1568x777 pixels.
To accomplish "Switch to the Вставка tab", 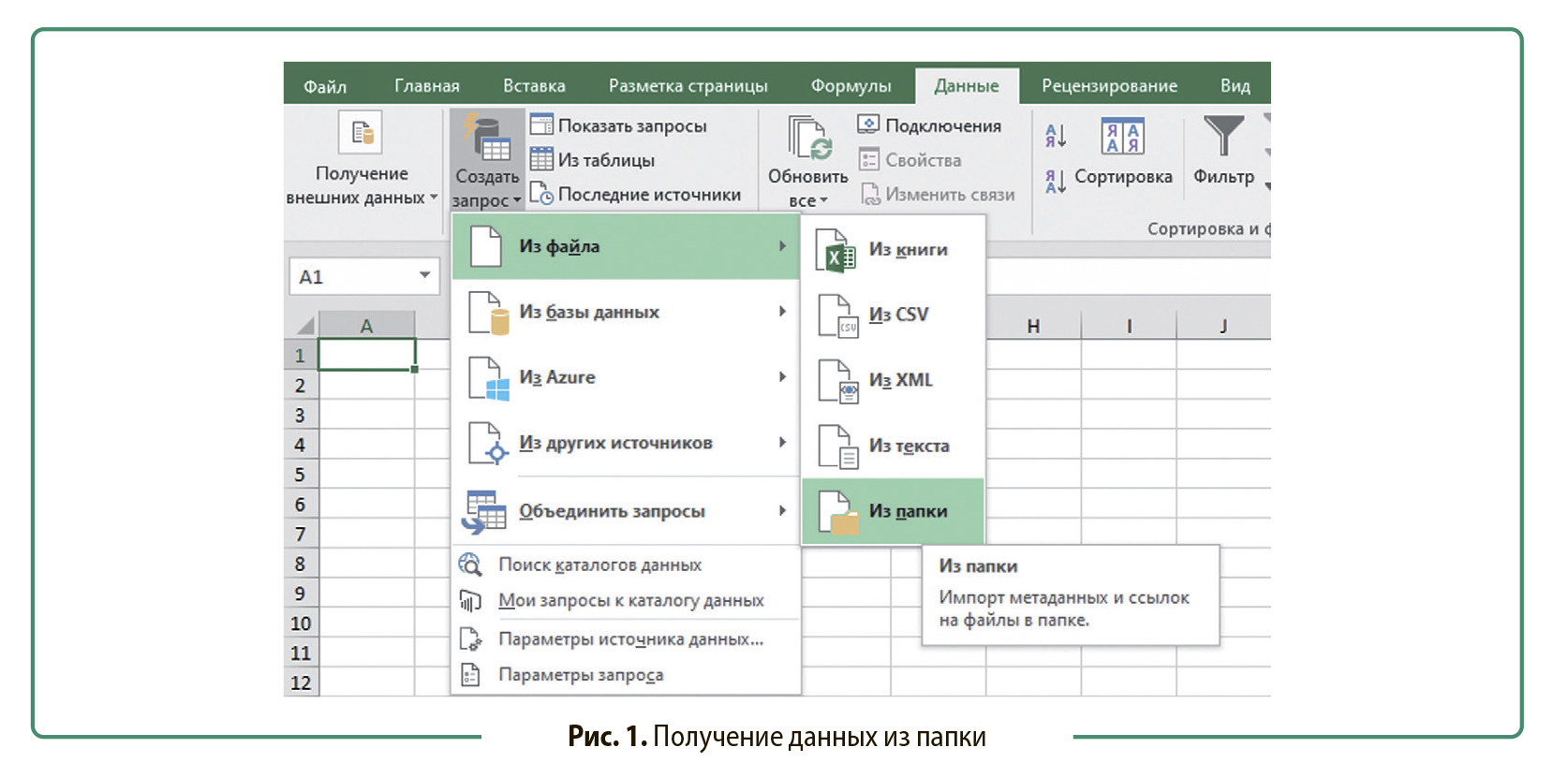I will [x=534, y=86].
